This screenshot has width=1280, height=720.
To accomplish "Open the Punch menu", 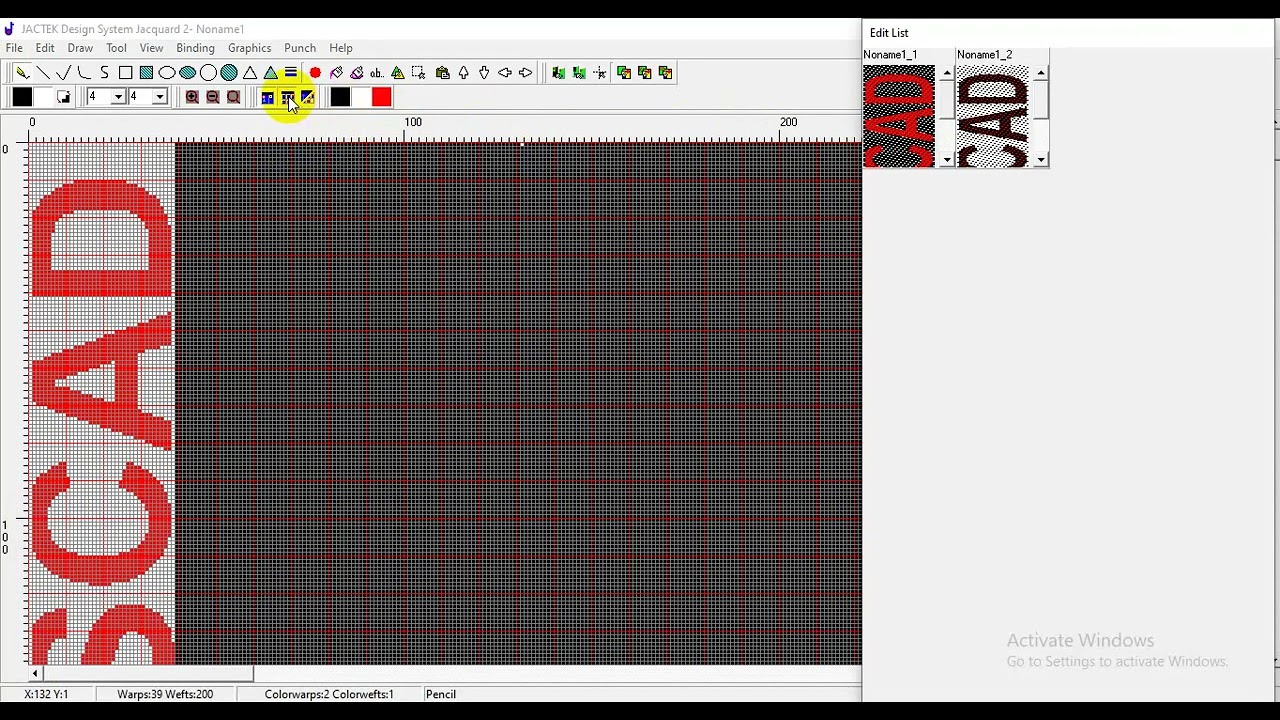I will (x=300, y=48).
